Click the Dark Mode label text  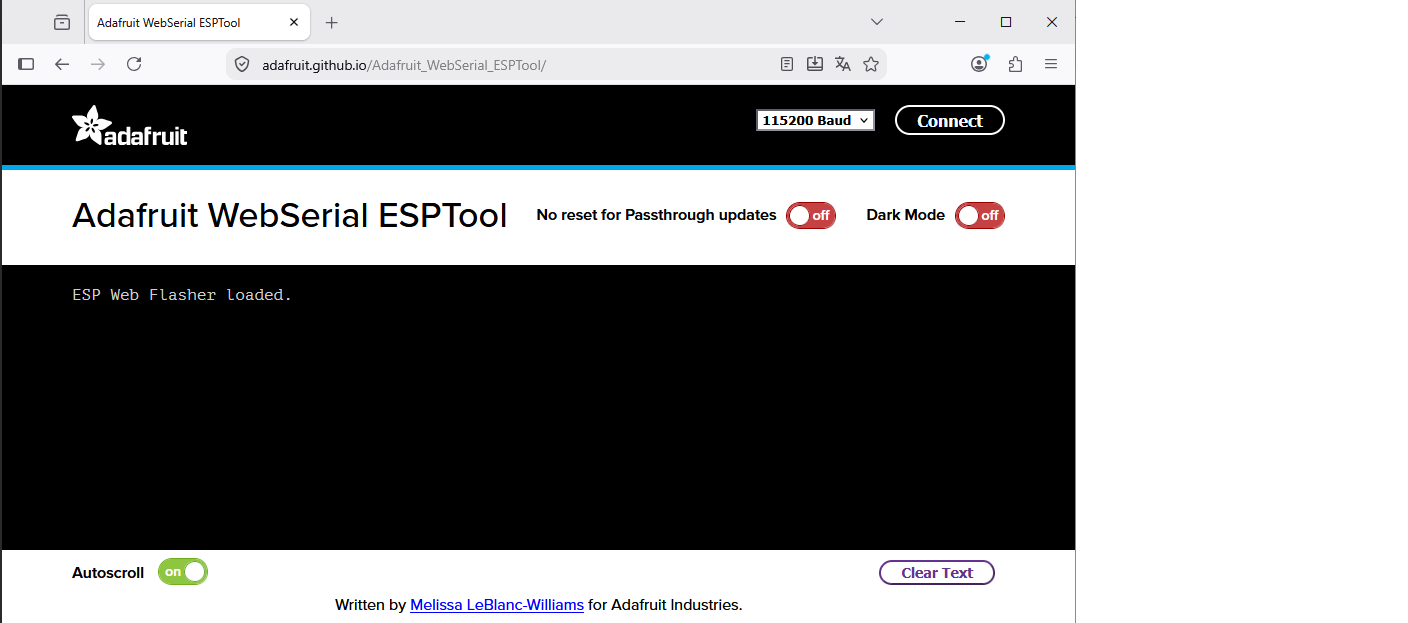click(905, 215)
